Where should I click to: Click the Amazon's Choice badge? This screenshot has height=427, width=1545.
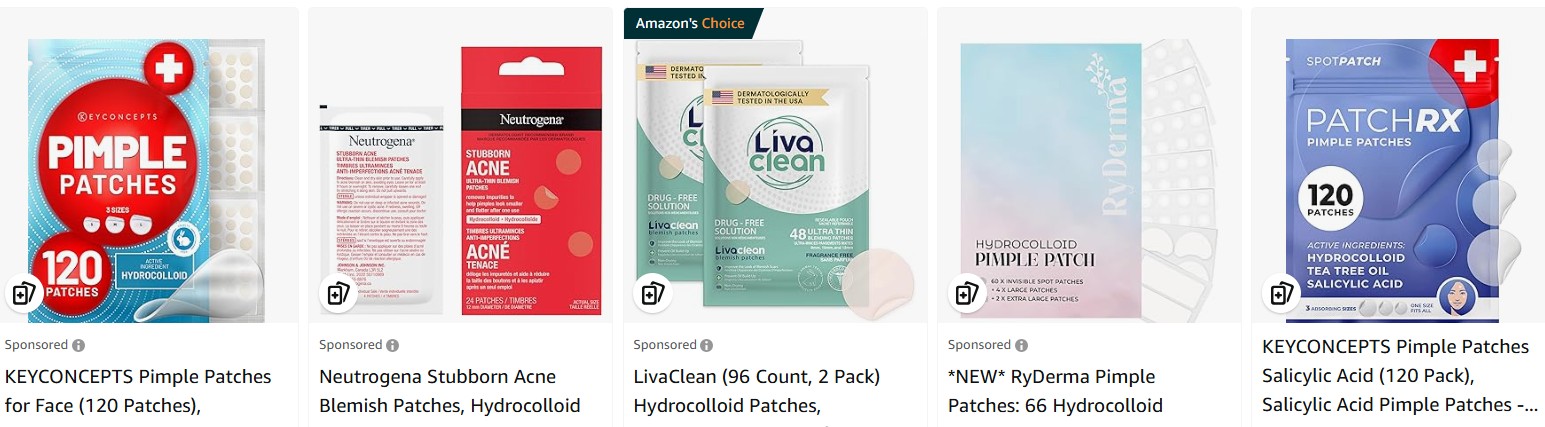coord(693,23)
